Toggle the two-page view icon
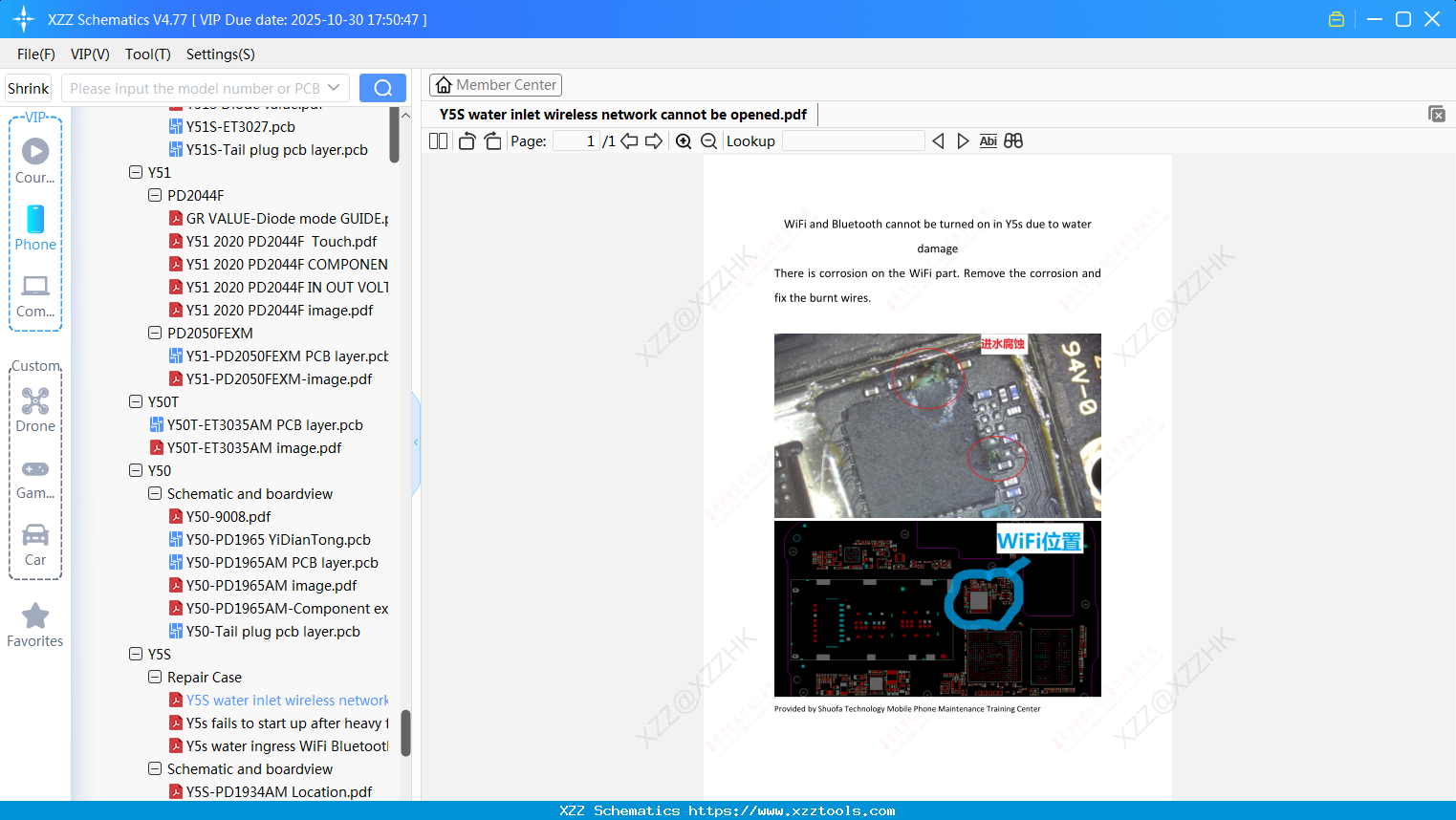1456x820 pixels. (439, 141)
